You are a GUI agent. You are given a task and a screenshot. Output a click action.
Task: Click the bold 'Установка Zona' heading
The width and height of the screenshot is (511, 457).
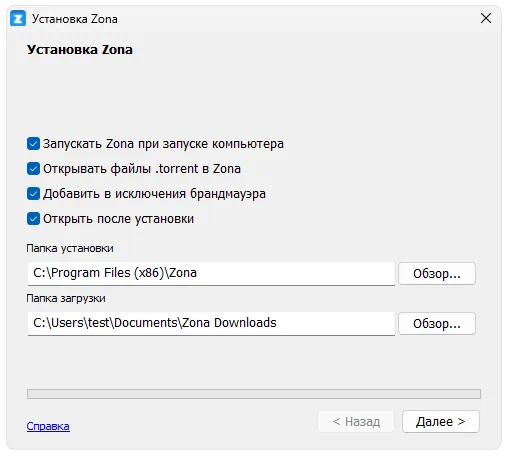pos(80,50)
